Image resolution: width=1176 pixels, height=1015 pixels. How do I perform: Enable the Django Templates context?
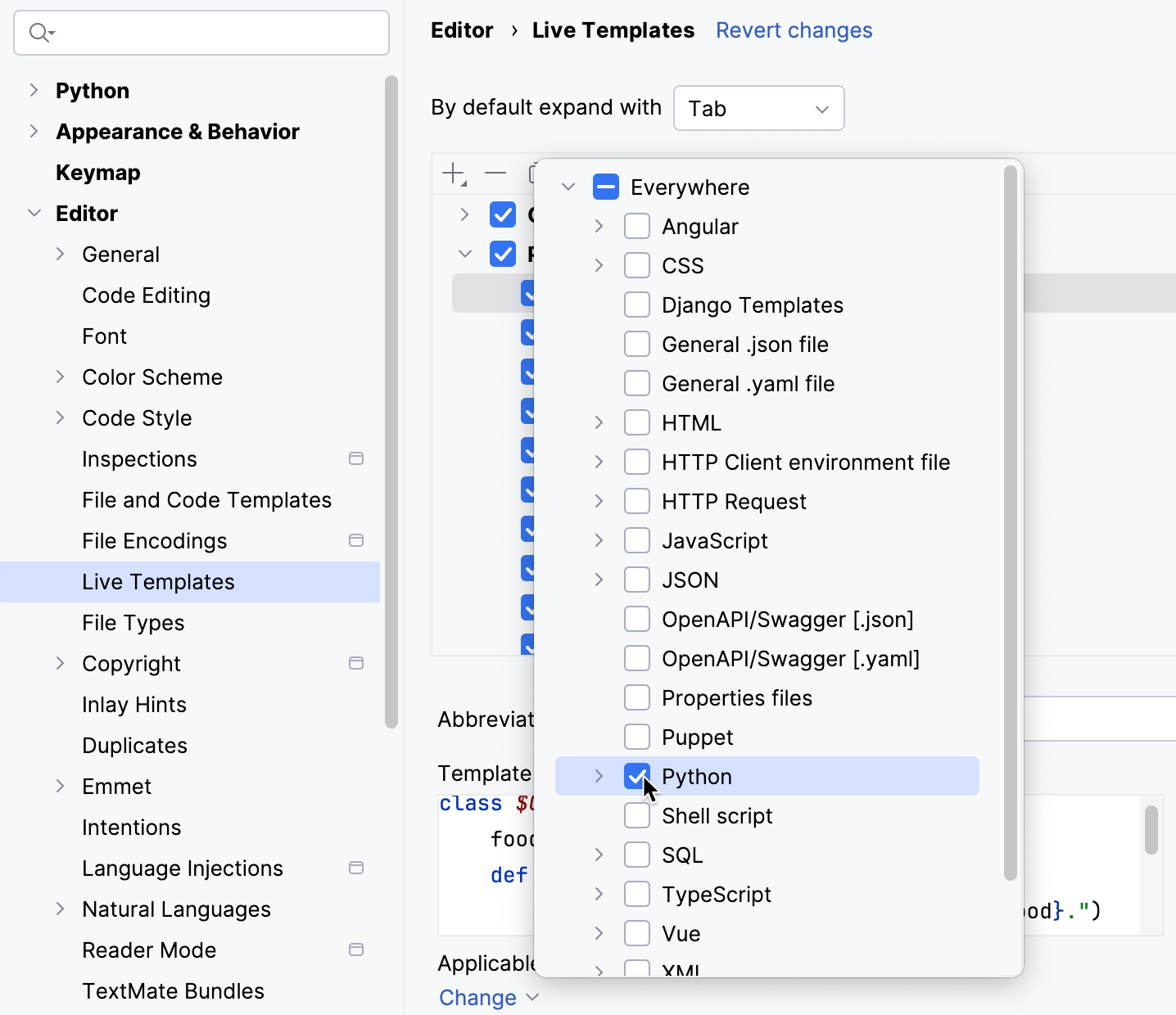pyautogui.click(x=637, y=304)
